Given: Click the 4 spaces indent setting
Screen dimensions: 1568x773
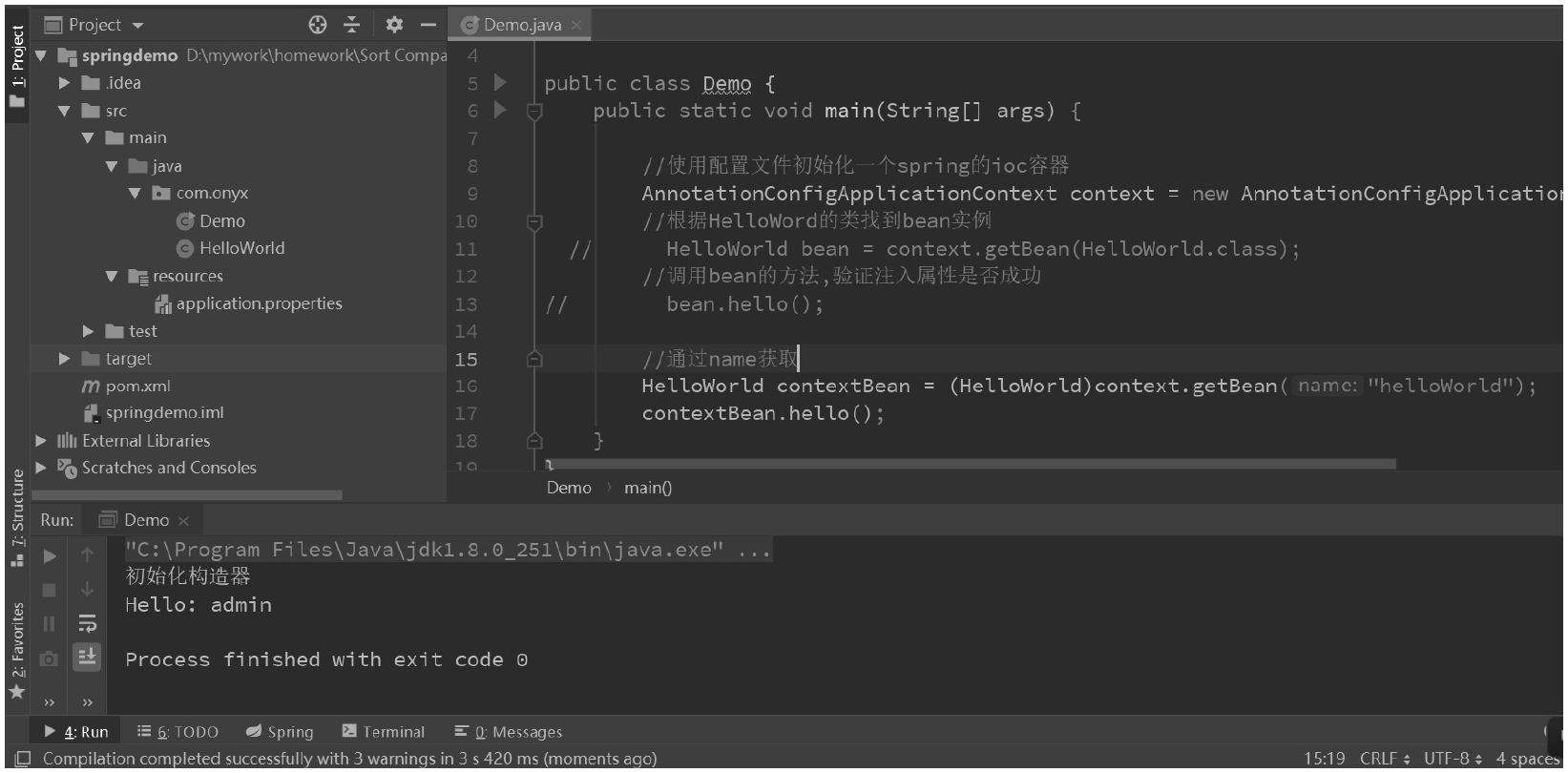Looking at the screenshot, I should tap(1528, 759).
